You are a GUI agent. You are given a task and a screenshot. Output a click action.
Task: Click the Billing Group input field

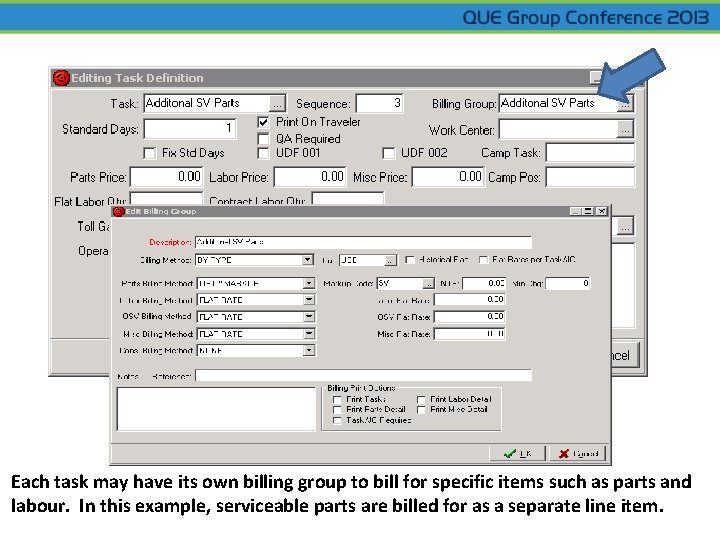point(558,103)
